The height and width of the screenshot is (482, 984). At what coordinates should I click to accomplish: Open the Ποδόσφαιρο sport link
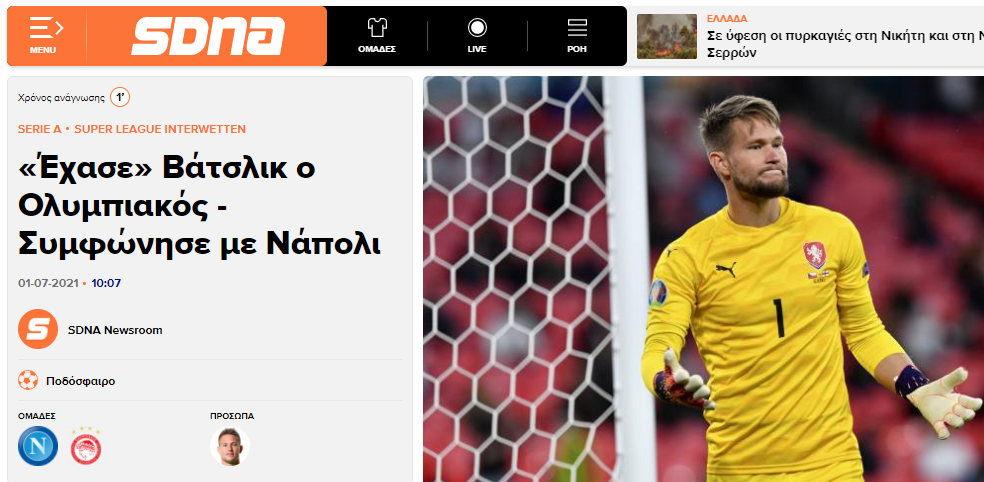click(80, 381)
